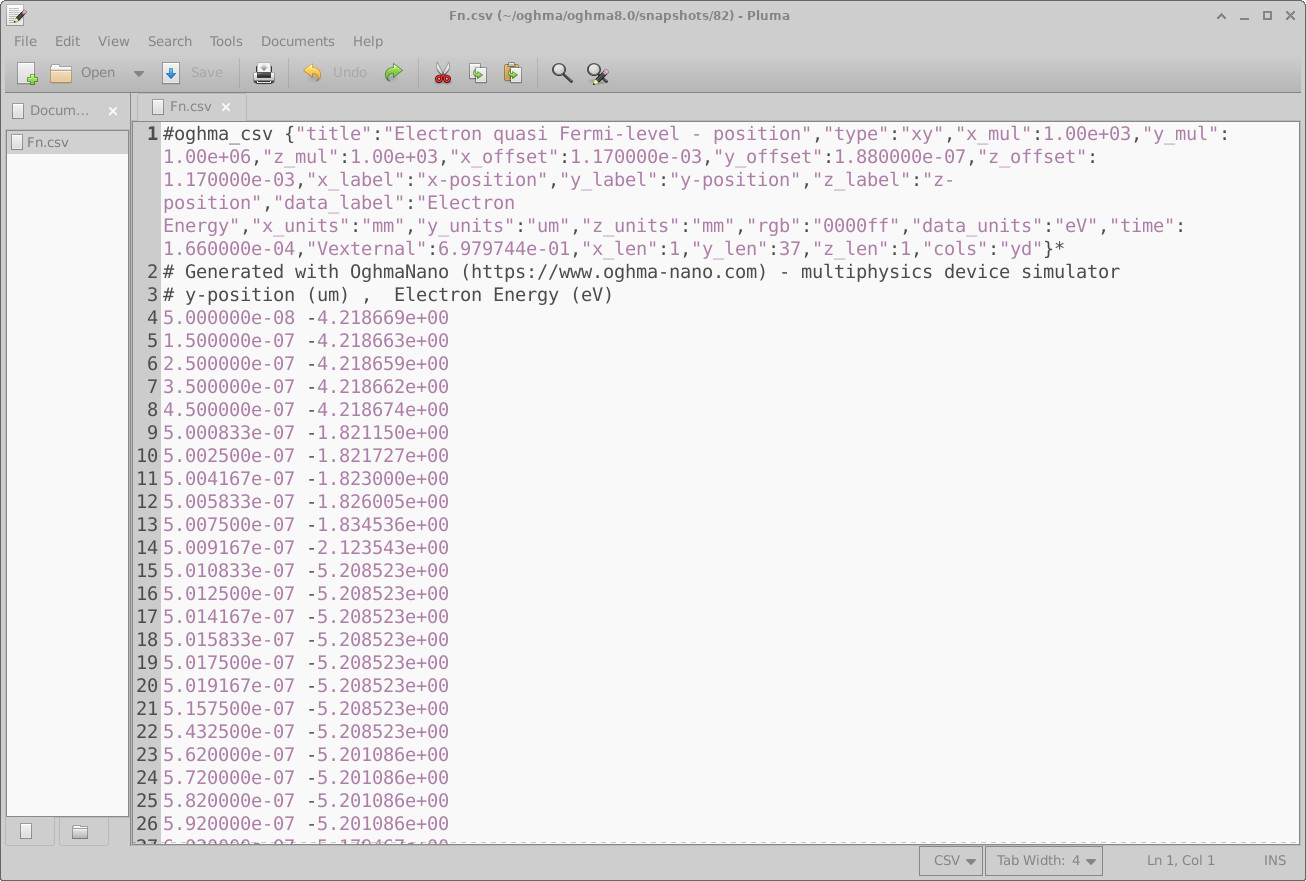Viewport: 1306px width, 881px height.
Task: Expand the recent files arrow next to Open
Action: coord(139,73)
